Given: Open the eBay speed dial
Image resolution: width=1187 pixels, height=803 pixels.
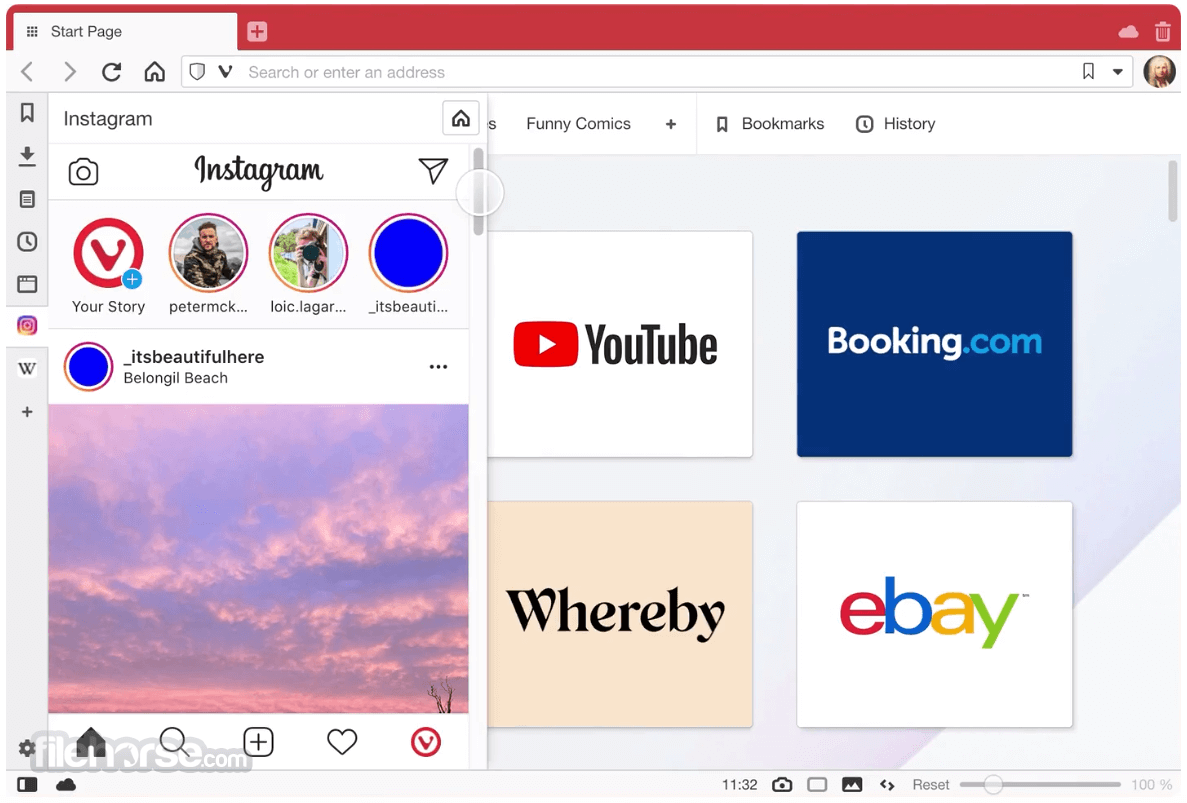Looking at the screenshot, I should pos(934,614).
